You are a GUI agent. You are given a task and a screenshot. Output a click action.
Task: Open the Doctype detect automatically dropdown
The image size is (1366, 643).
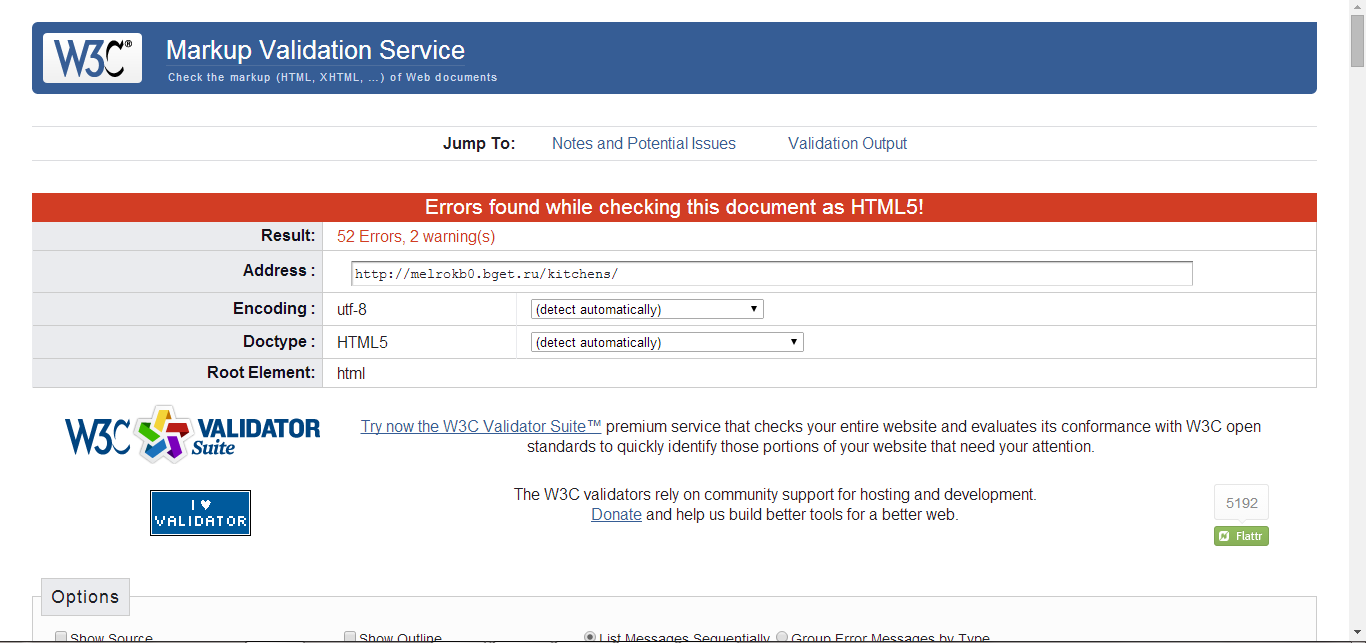click(667, 342)
